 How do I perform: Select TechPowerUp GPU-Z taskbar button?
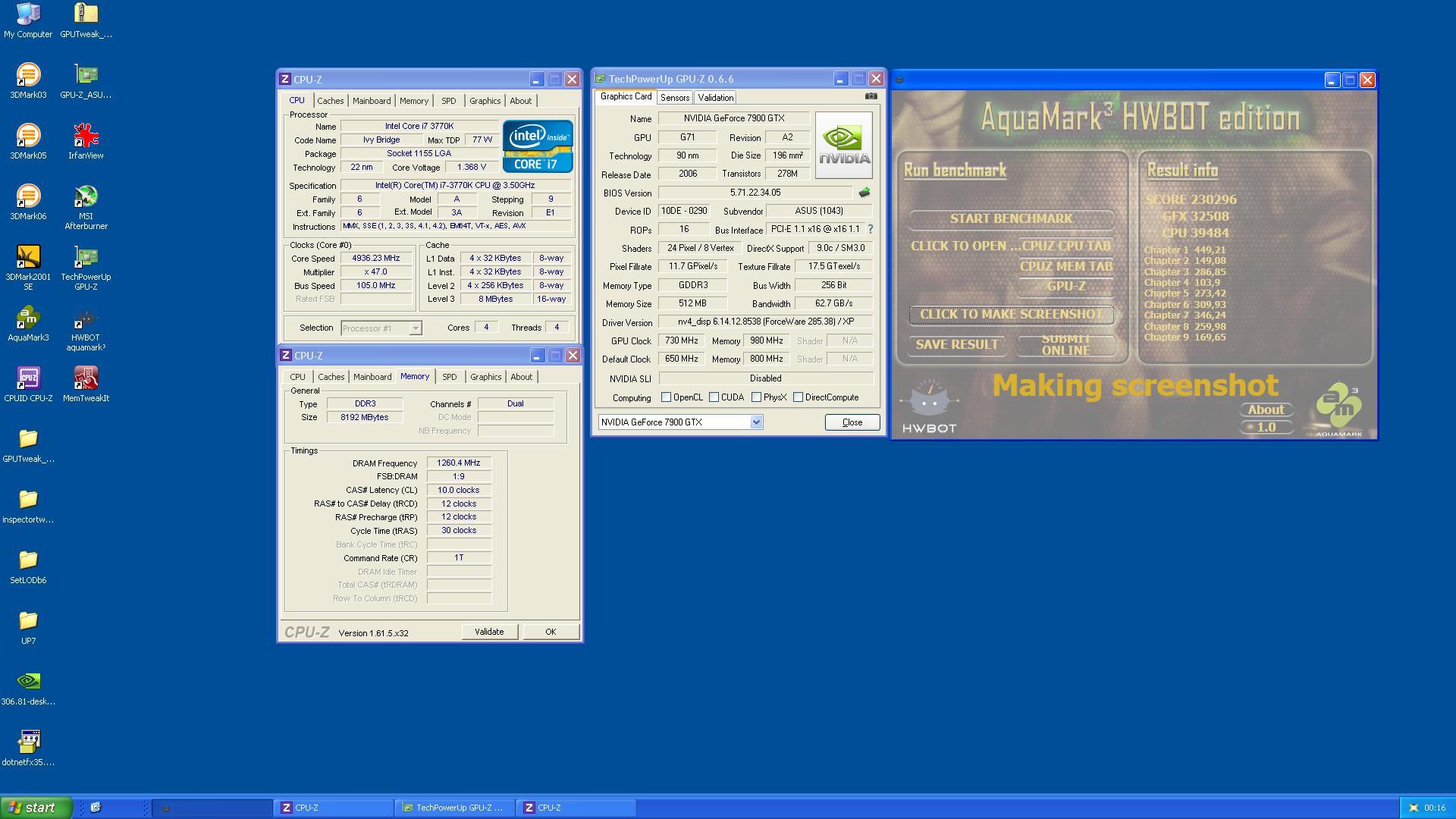tap(455, 808)
